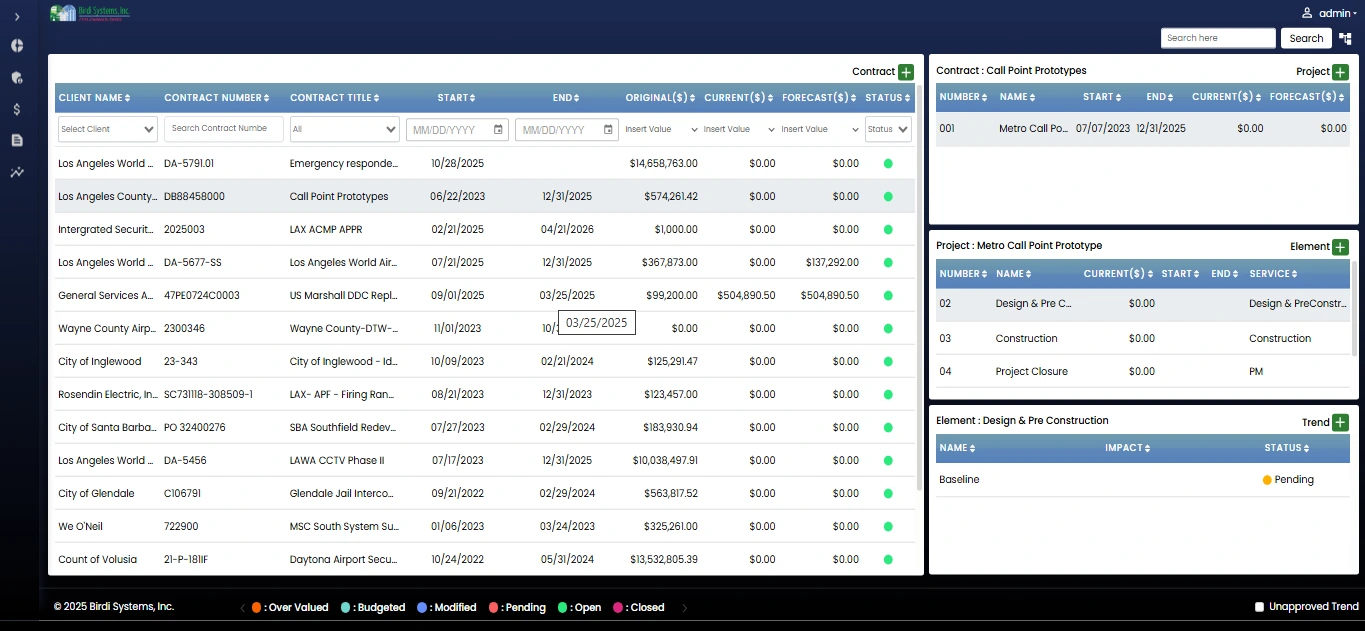This screenshot has width=1365, height=631.
Task: Click status dot of DA-5456 row
Action: (x=888, y=461)
